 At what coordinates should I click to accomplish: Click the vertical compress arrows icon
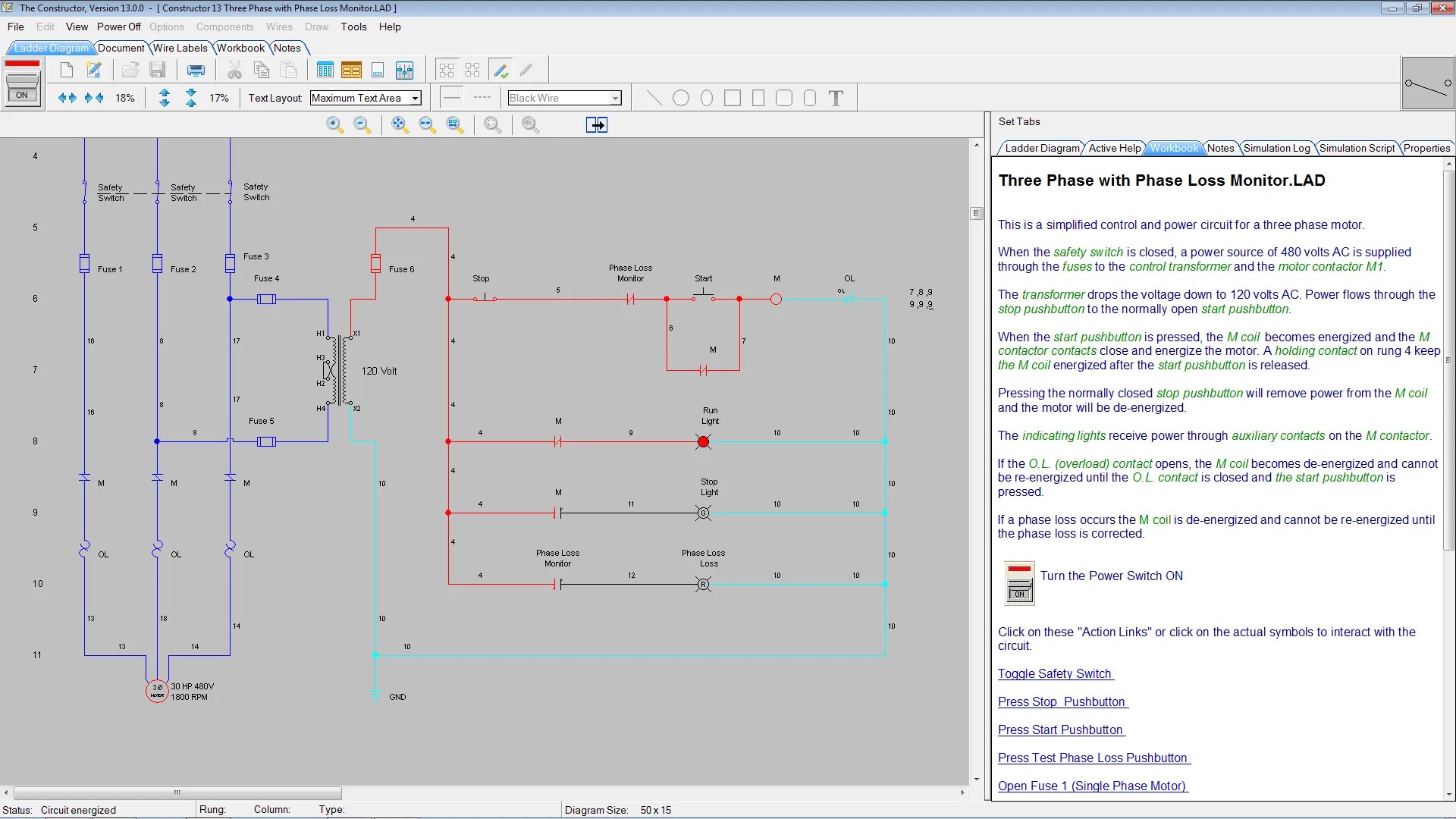coord(191,98)
